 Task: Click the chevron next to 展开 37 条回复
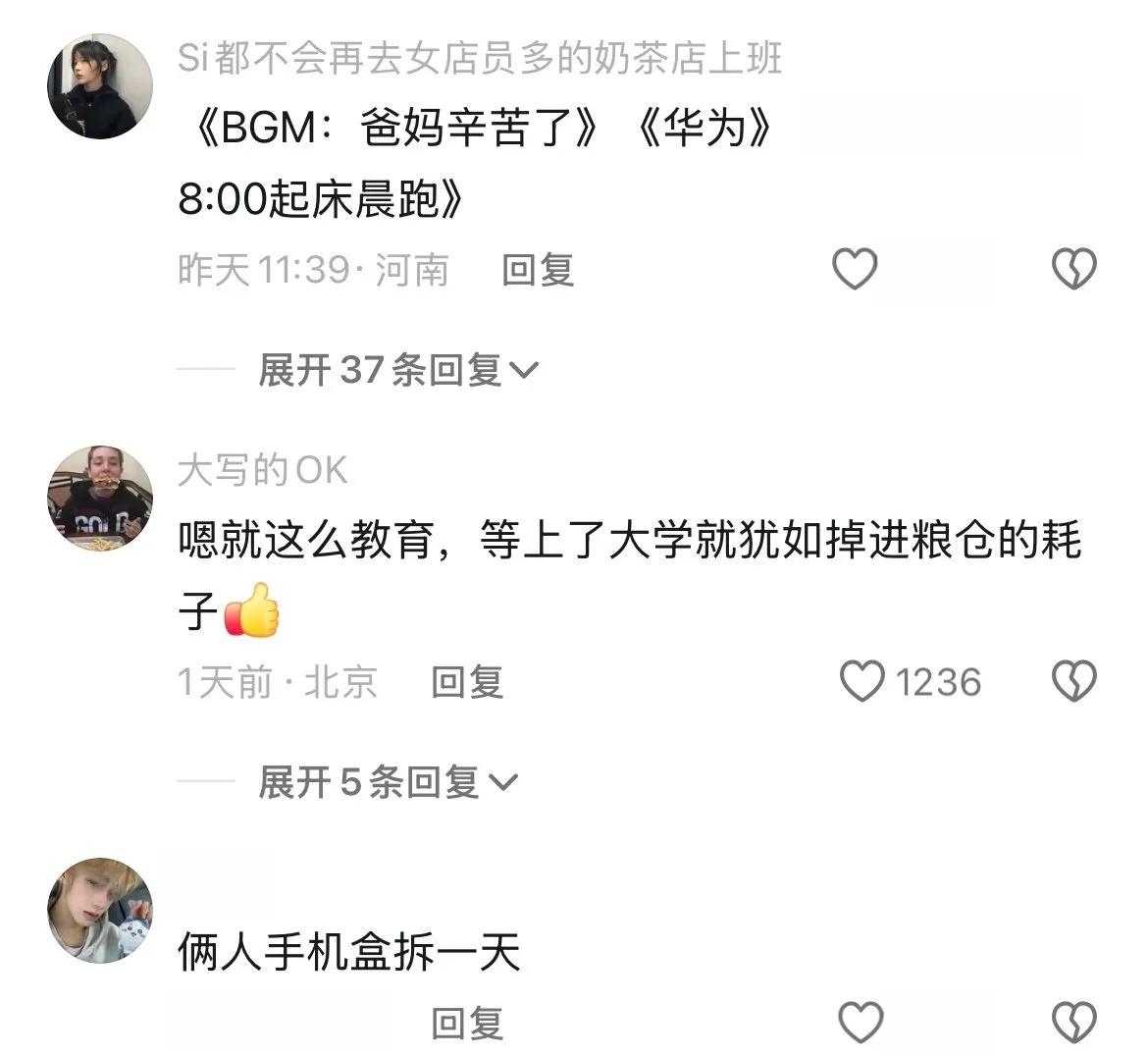[x=524, y=371]
